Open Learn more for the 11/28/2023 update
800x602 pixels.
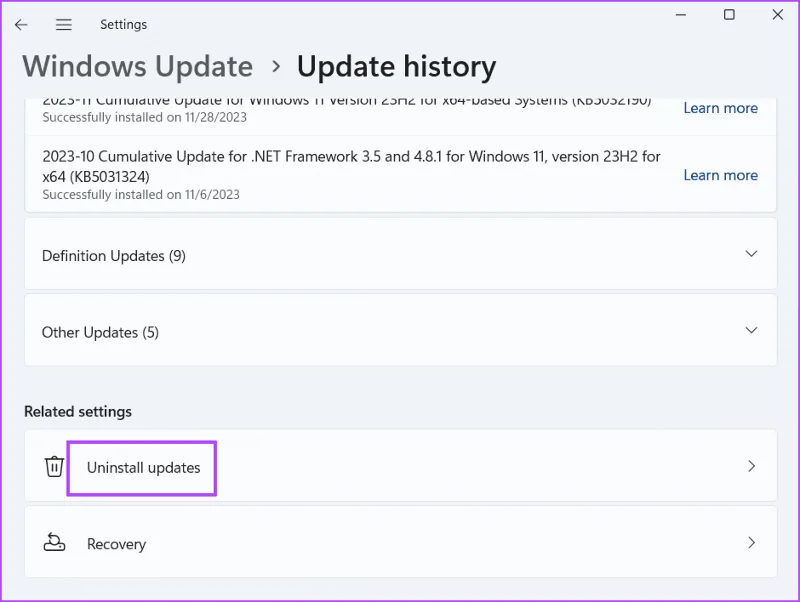tap(720, 108)
